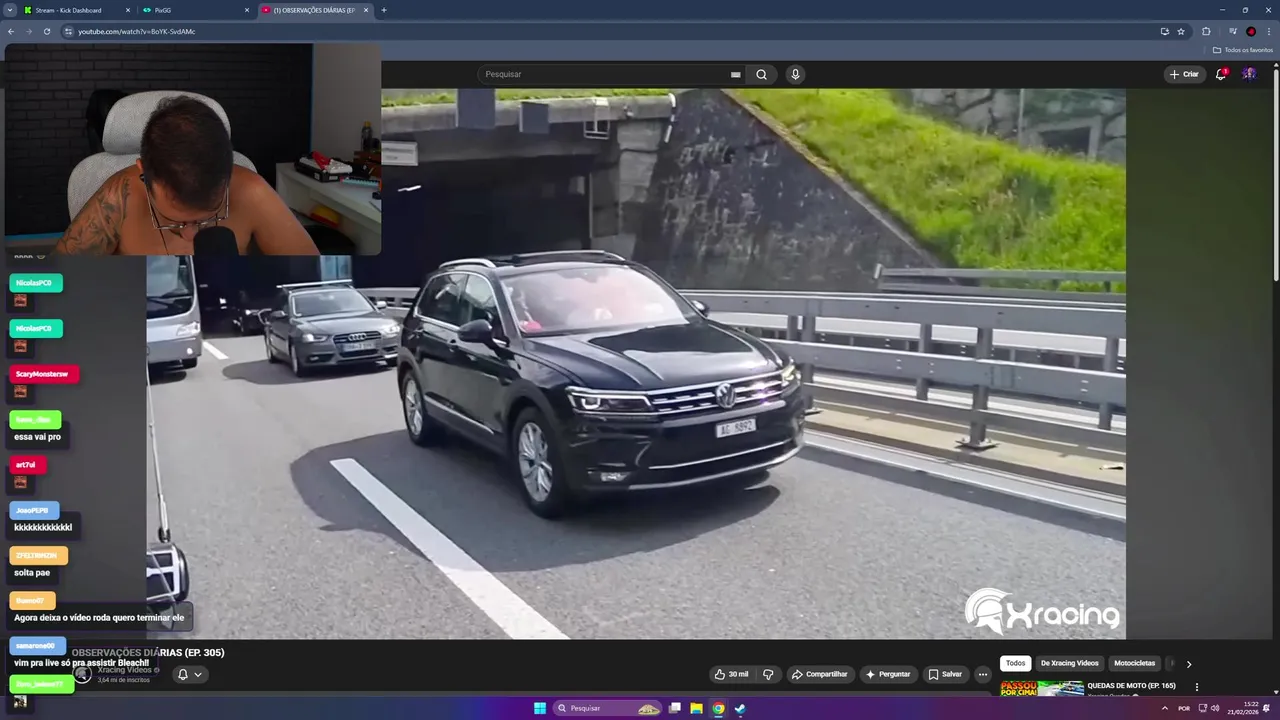Click the tray volume speaker icon
Screen dimensions: 1280x720
point(1215,708)
